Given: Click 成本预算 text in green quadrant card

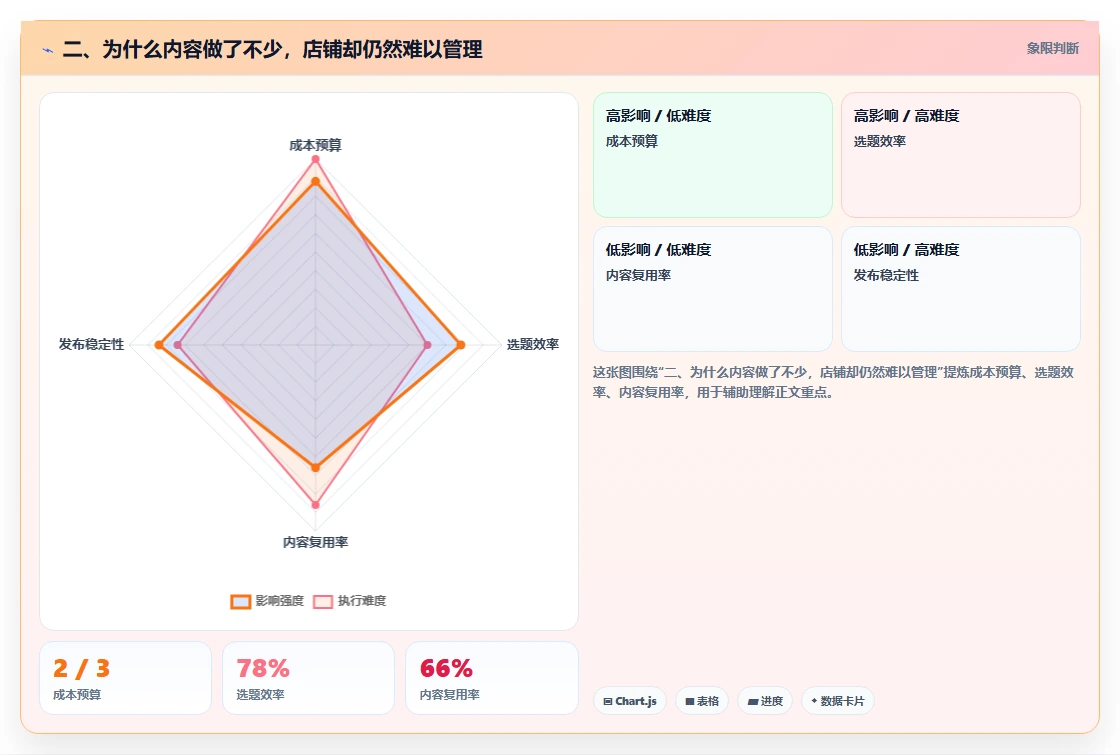Looking at the screenshot, I should tap(631, 141).
